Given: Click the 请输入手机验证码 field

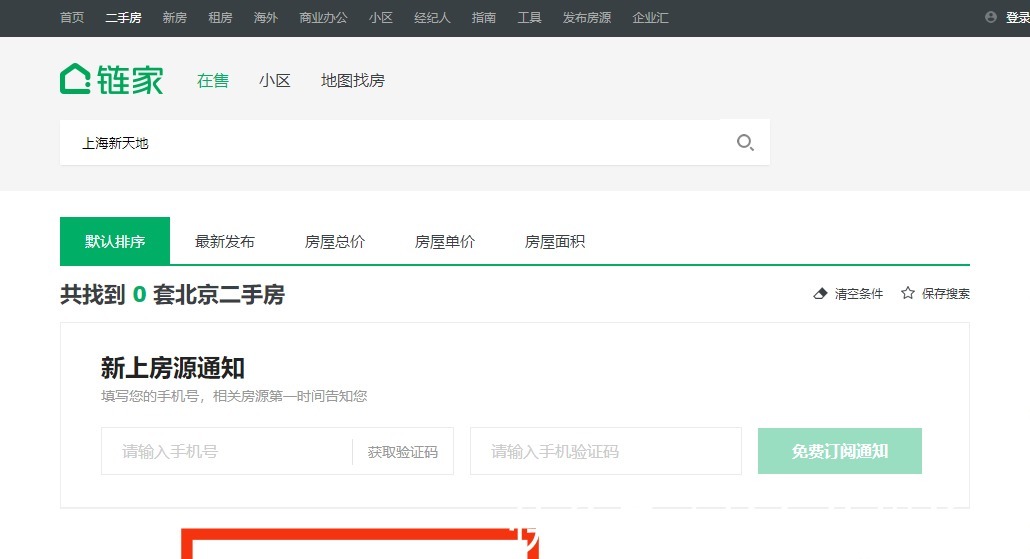Looking at the screenshot, I should (606, 451).
